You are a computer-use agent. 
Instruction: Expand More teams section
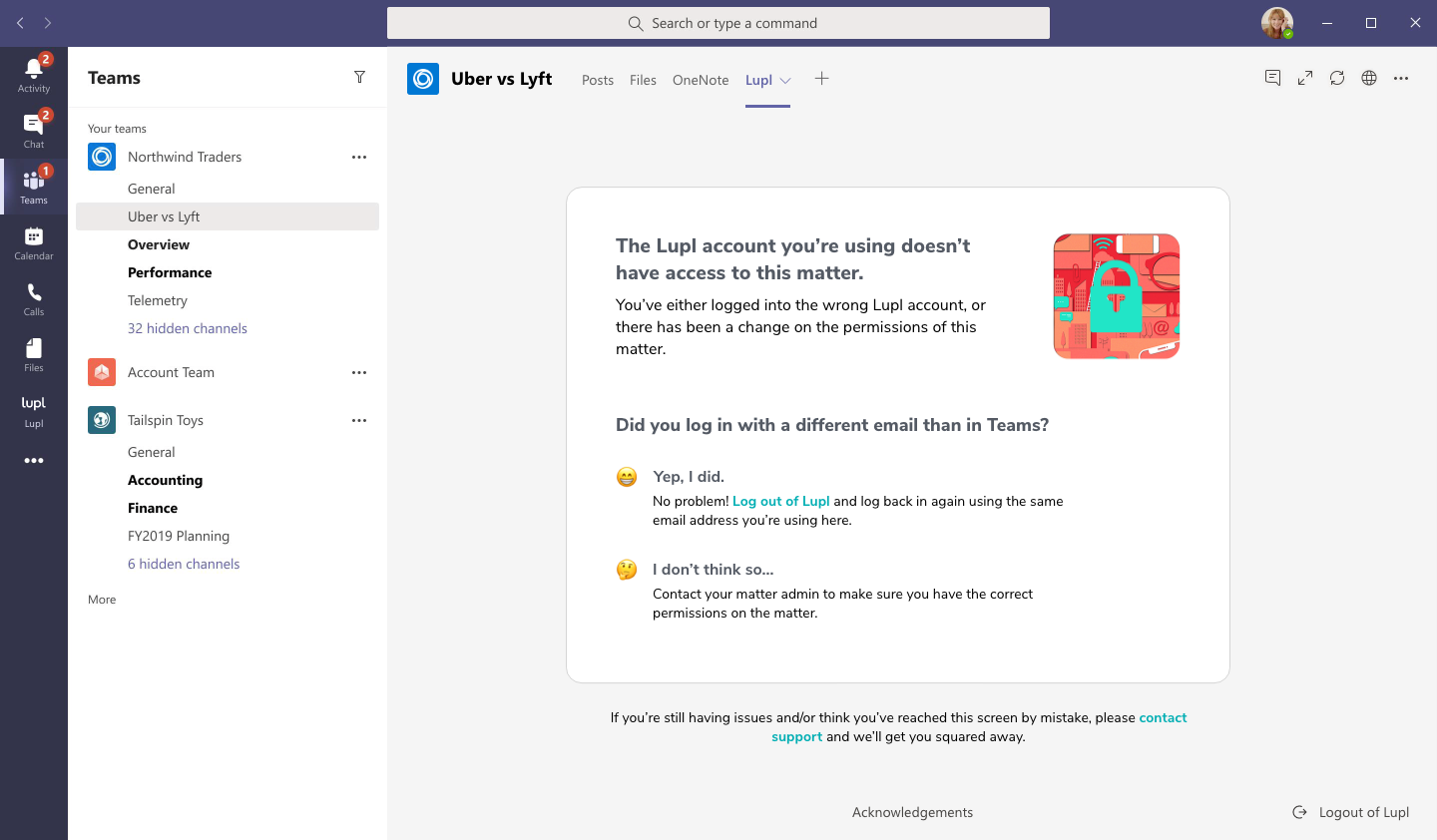102,600
